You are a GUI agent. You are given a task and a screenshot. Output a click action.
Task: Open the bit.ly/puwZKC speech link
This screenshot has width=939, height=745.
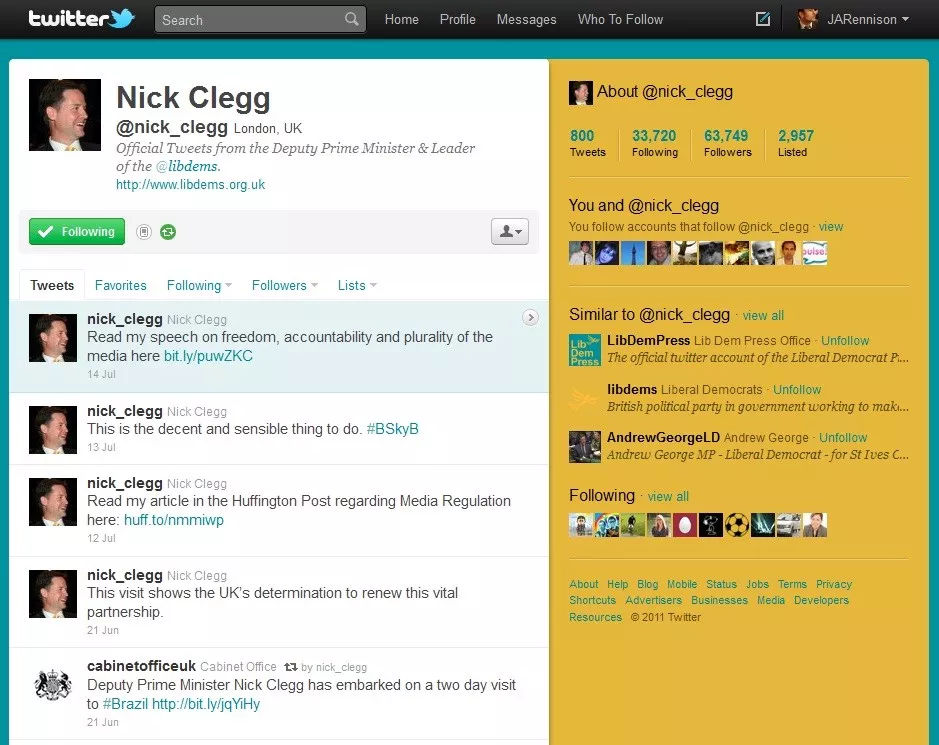tap(208, 356)
